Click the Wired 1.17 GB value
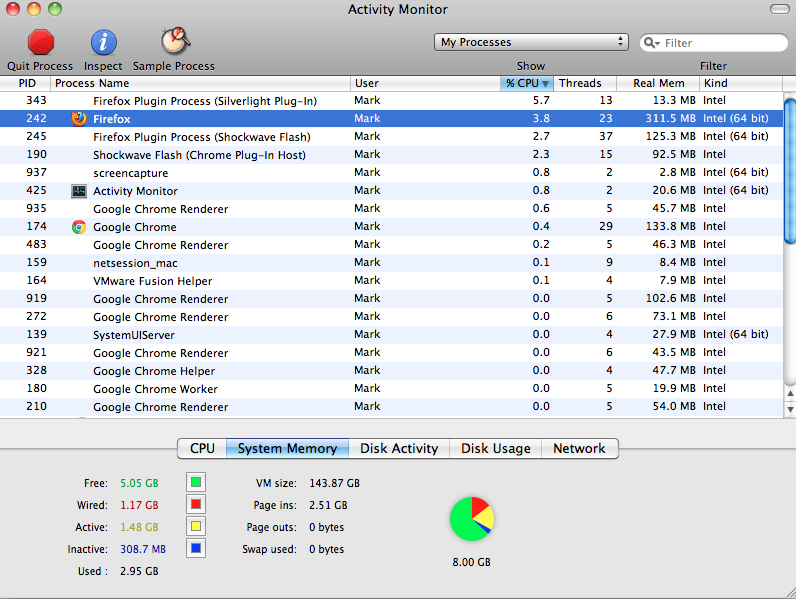Screen dimensions: 796x599 point(139,505)
